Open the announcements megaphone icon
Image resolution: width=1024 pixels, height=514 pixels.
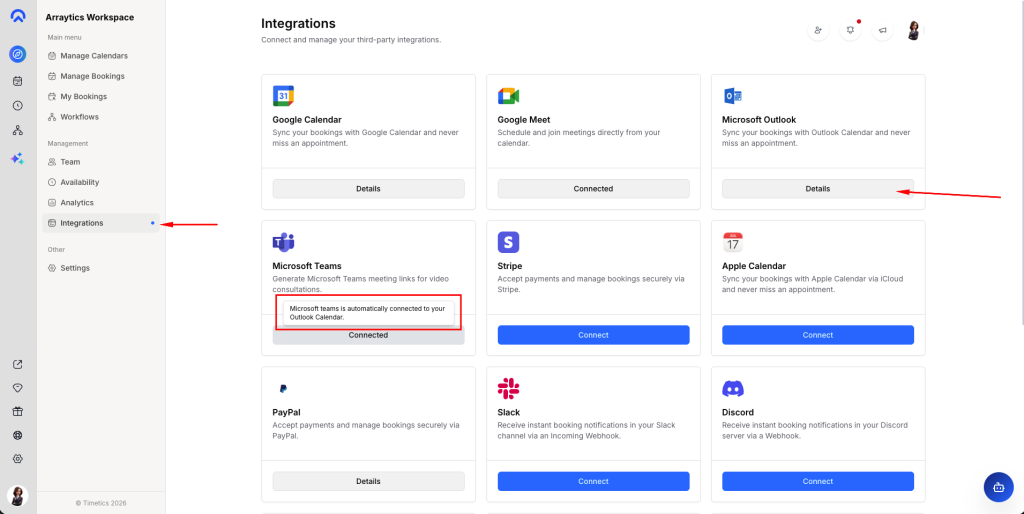coord(882,30)
